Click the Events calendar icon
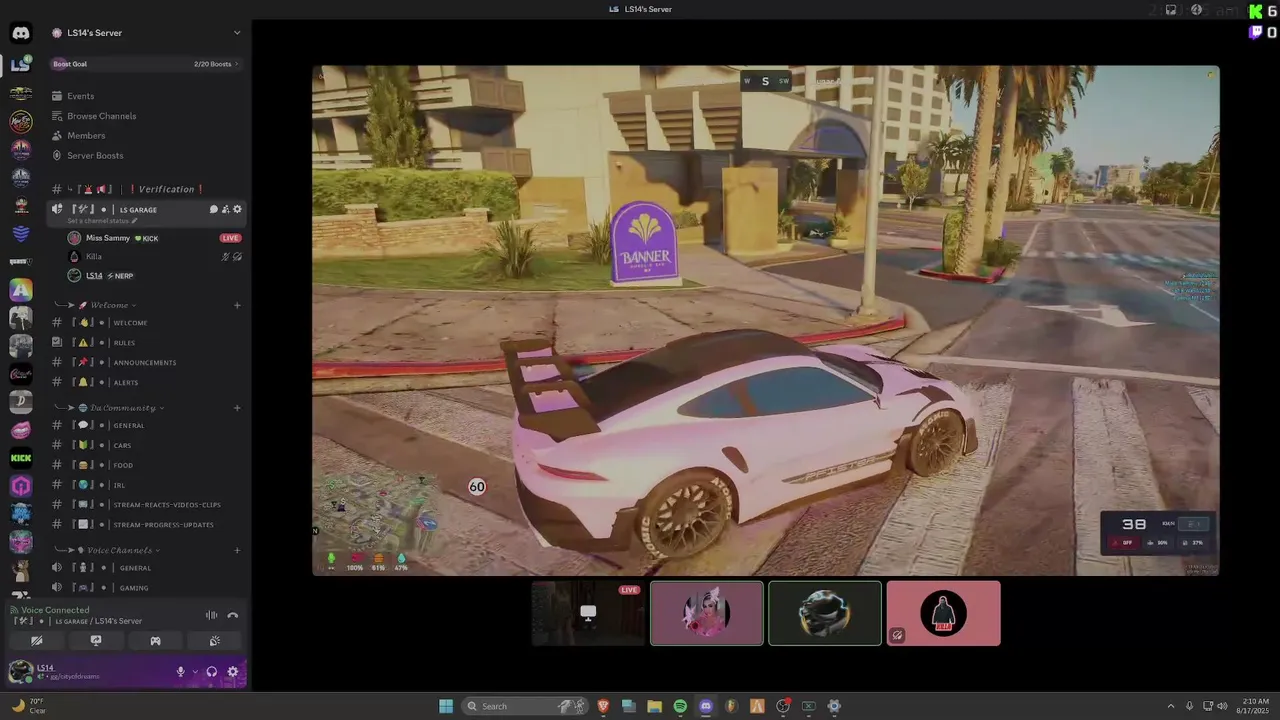Viewport: 1280px width, 720px height. pyautogui.click(x=57, y=96)
